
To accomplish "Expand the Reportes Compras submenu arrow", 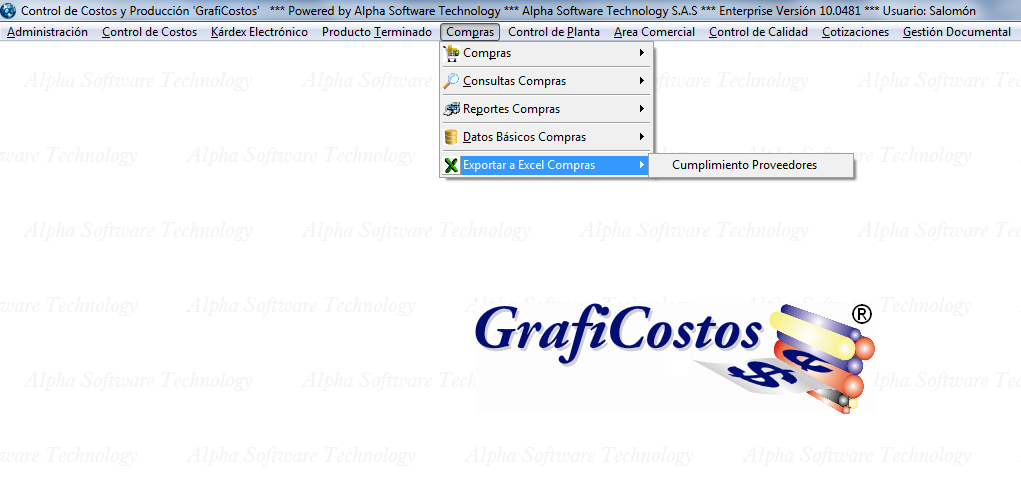I will click(x=641, y=109).
